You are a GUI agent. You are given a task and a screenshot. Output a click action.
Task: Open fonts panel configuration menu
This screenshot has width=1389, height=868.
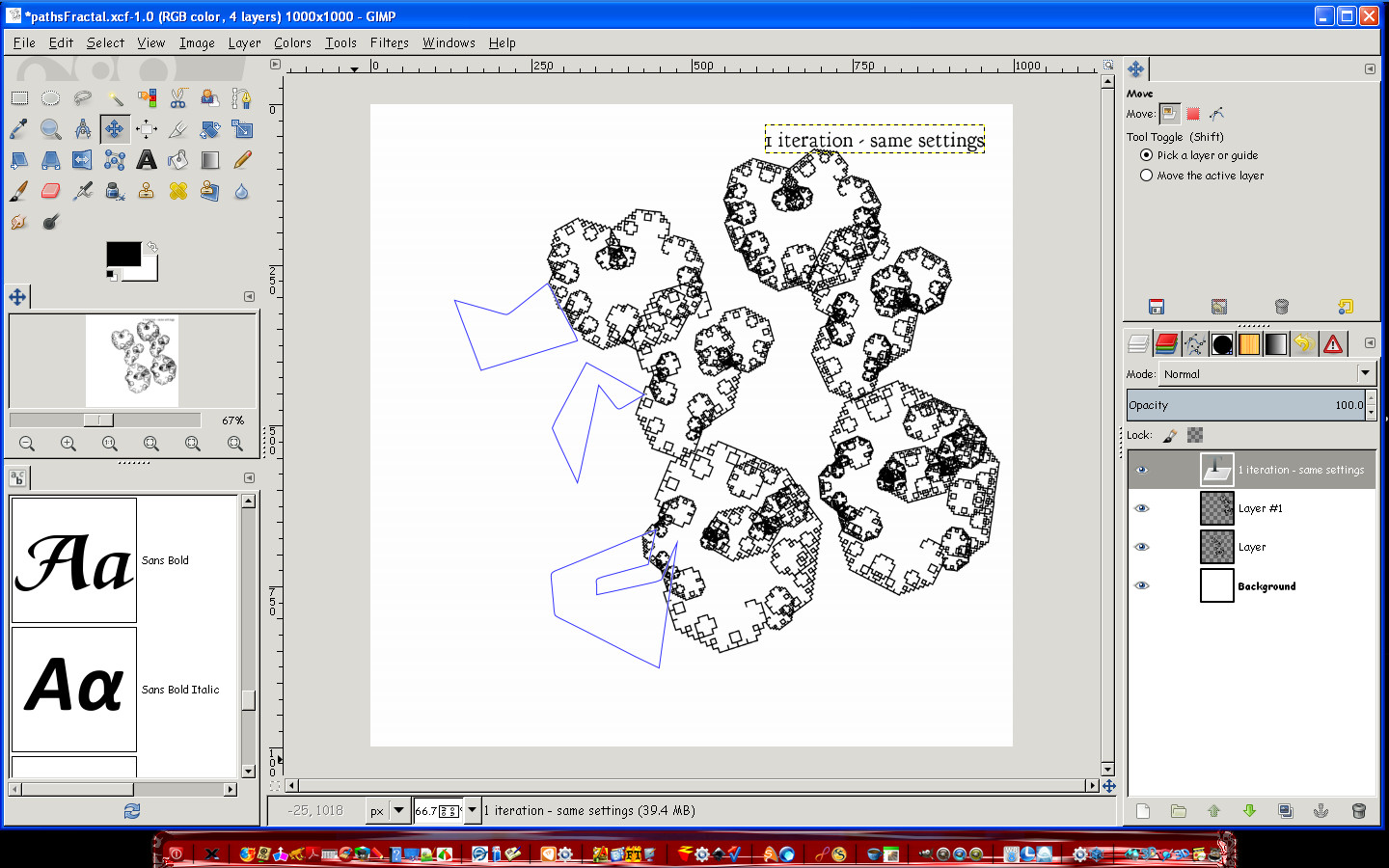[249, 477]
